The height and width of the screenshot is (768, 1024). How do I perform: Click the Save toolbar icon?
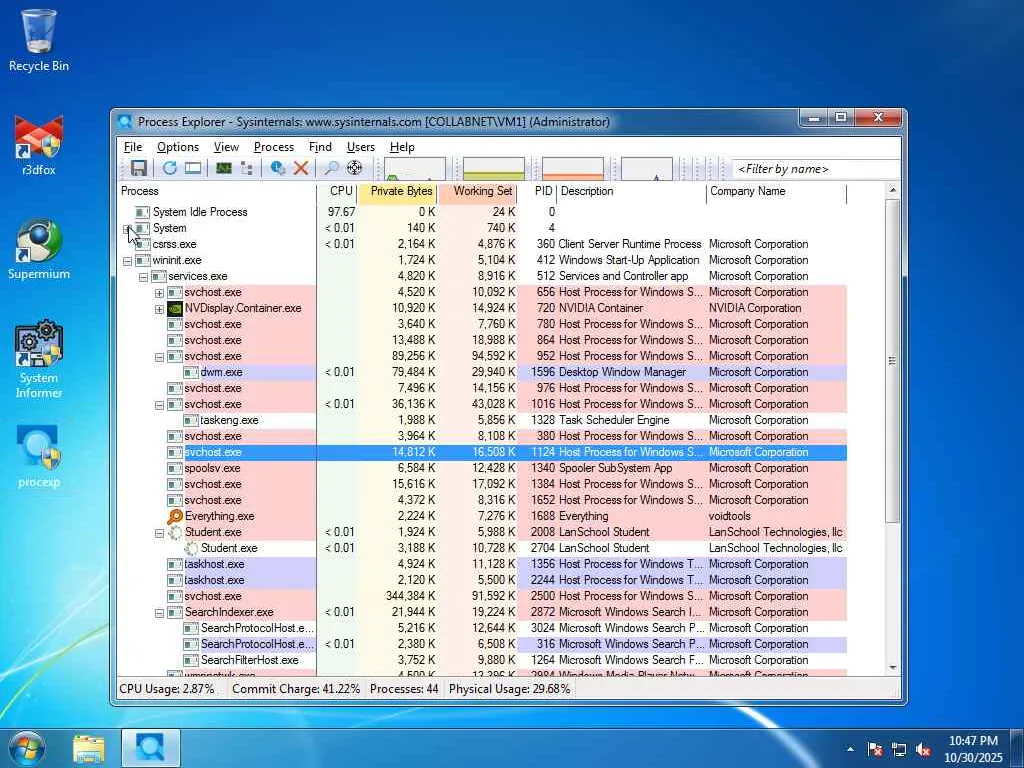(138, 168)
